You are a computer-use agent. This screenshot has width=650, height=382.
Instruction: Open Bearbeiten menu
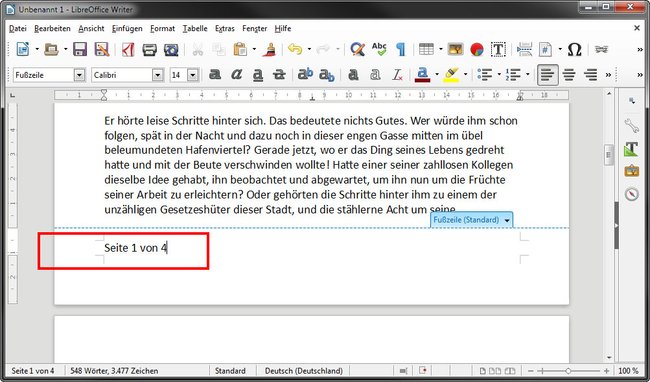click(52, 29)
